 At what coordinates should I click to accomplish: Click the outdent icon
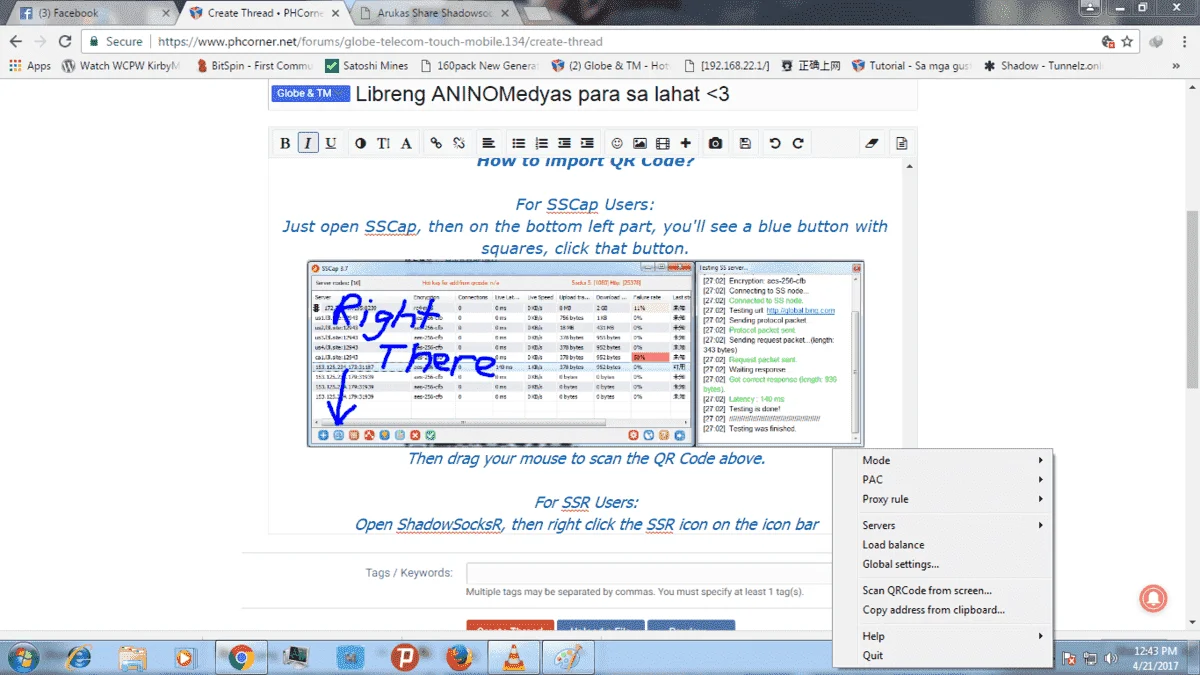(564, 143)
